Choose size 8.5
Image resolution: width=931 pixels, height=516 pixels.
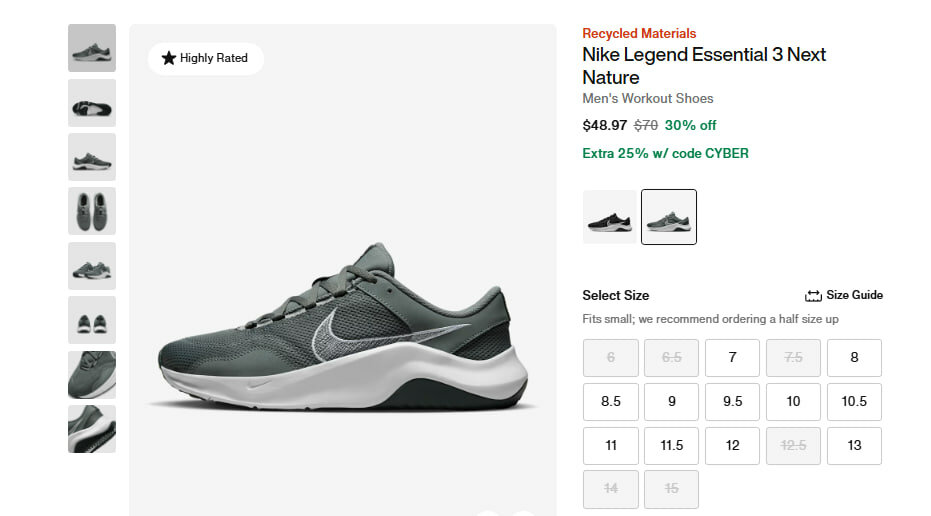tap(611, 402)
